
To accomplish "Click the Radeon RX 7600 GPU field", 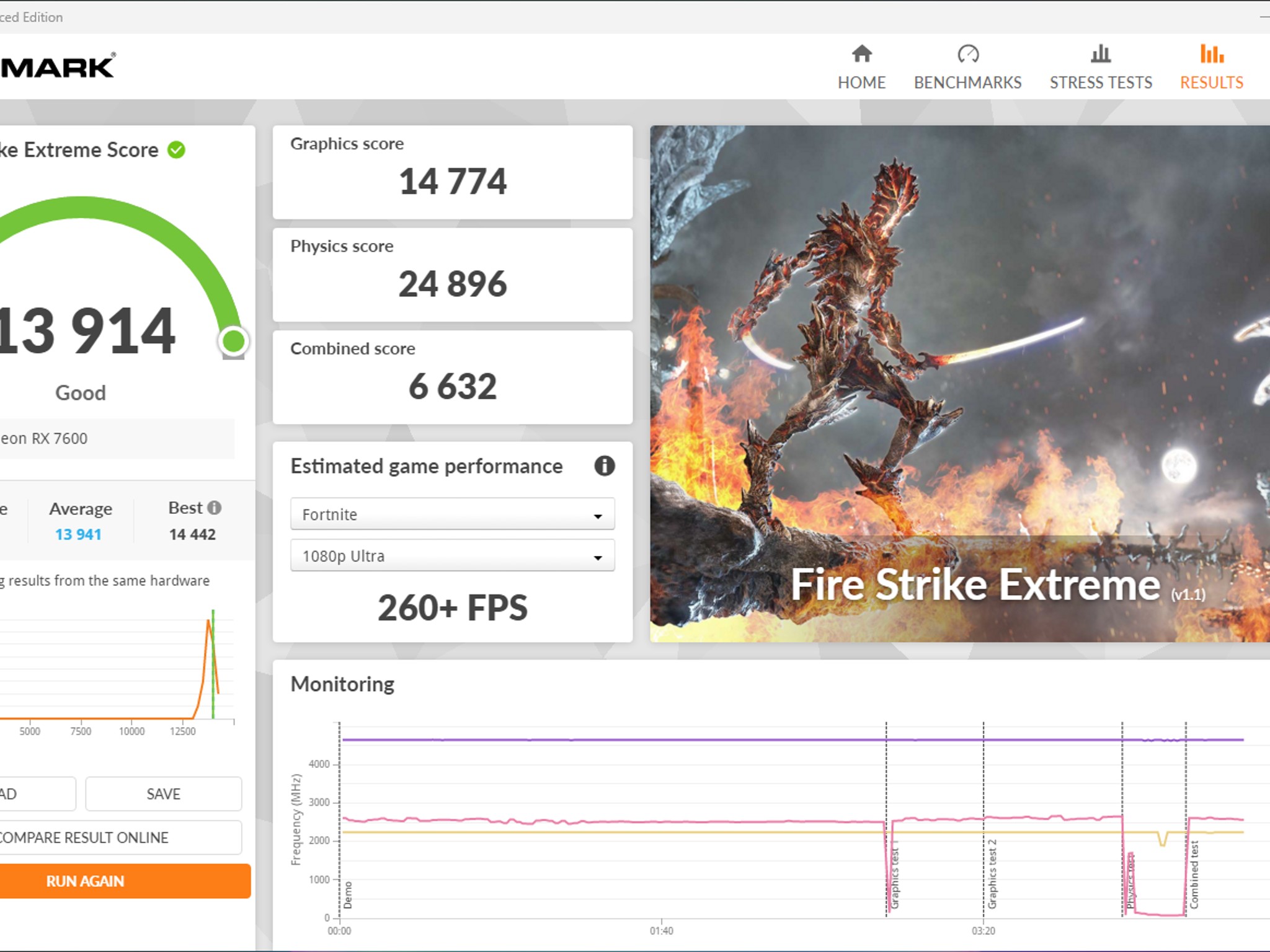I will click(117, 439).
